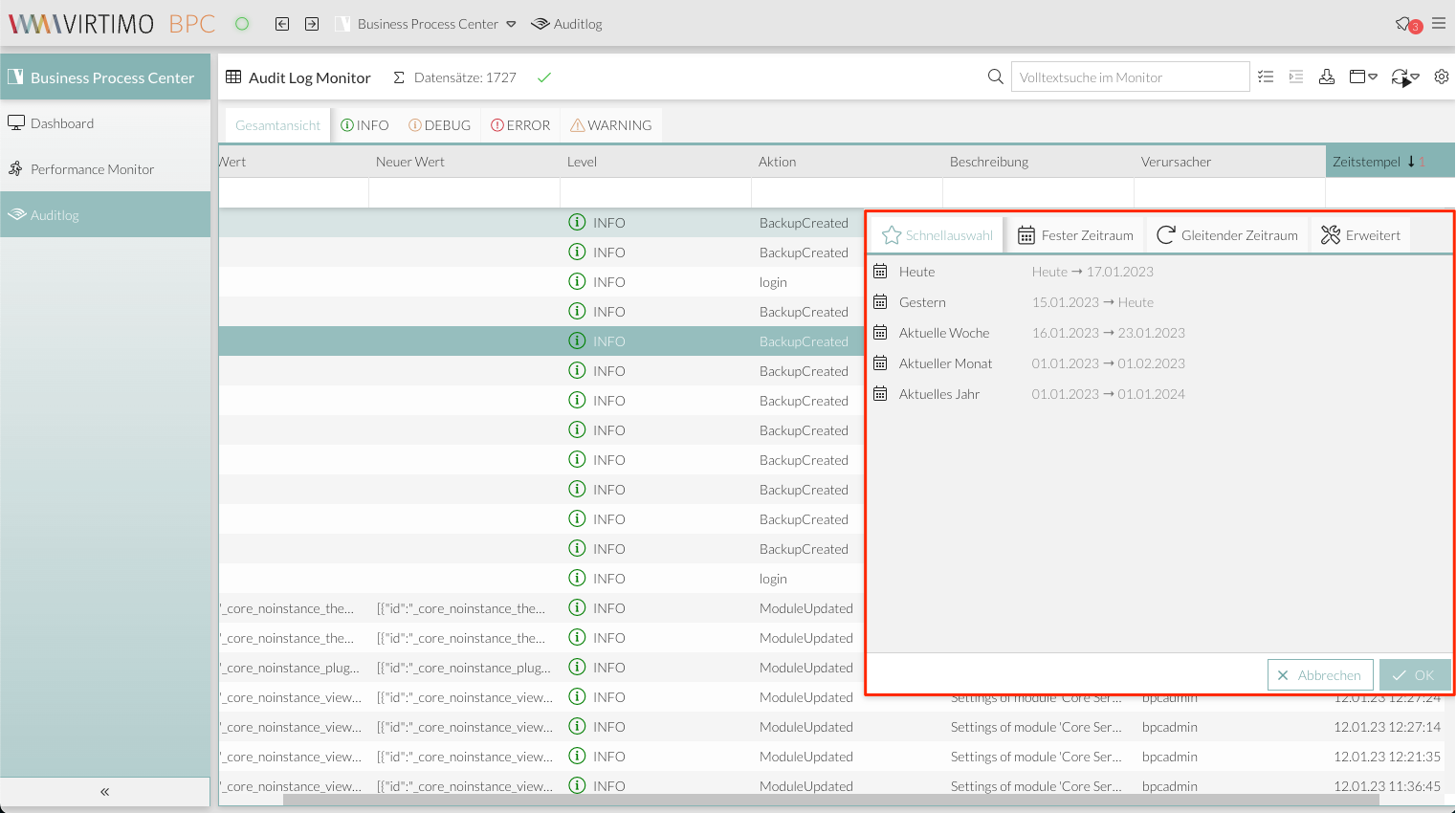The image size is (1456, 813).
Task: Click the magnifier search icon
Action: tap(996, 77)
